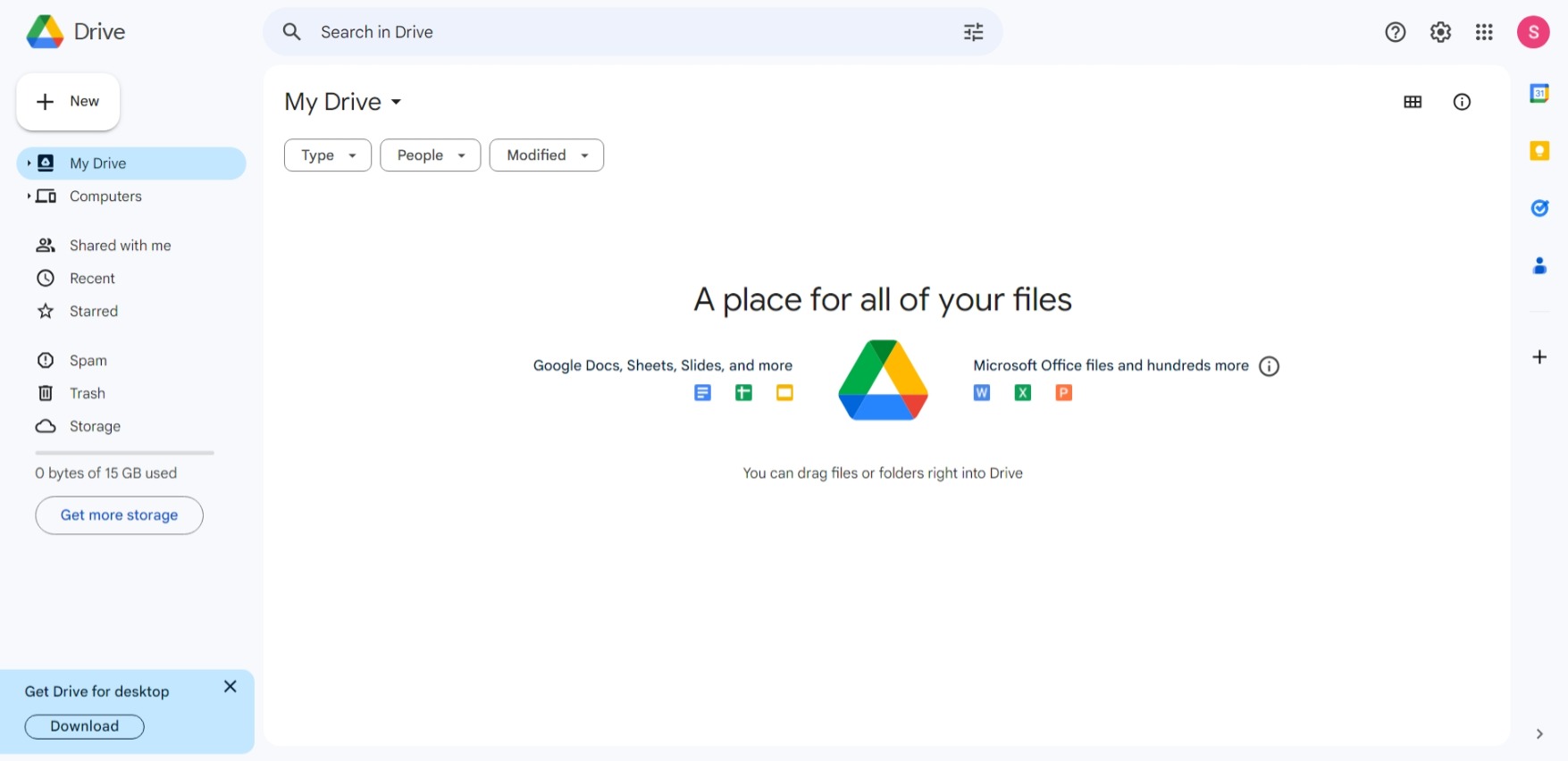Click the Microsoft Word icon

[x=981, y=392]
